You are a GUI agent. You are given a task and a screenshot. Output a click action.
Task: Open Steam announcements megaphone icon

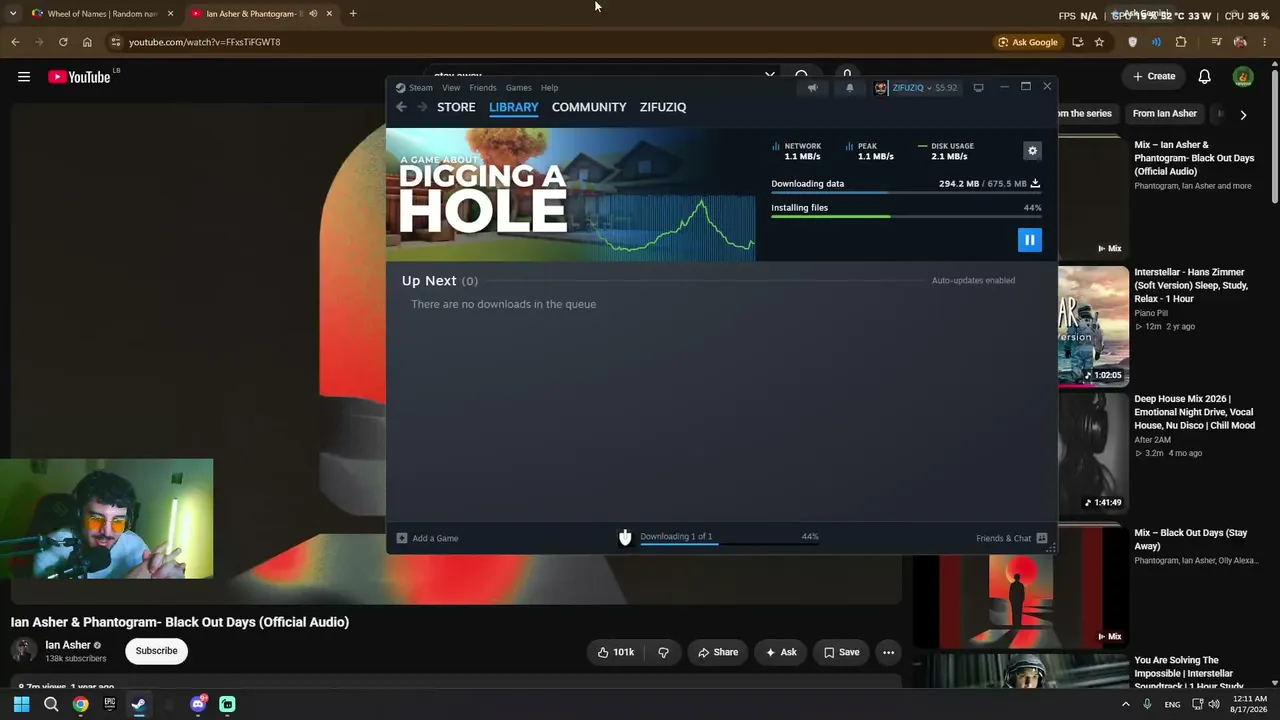tap(813, 88)
